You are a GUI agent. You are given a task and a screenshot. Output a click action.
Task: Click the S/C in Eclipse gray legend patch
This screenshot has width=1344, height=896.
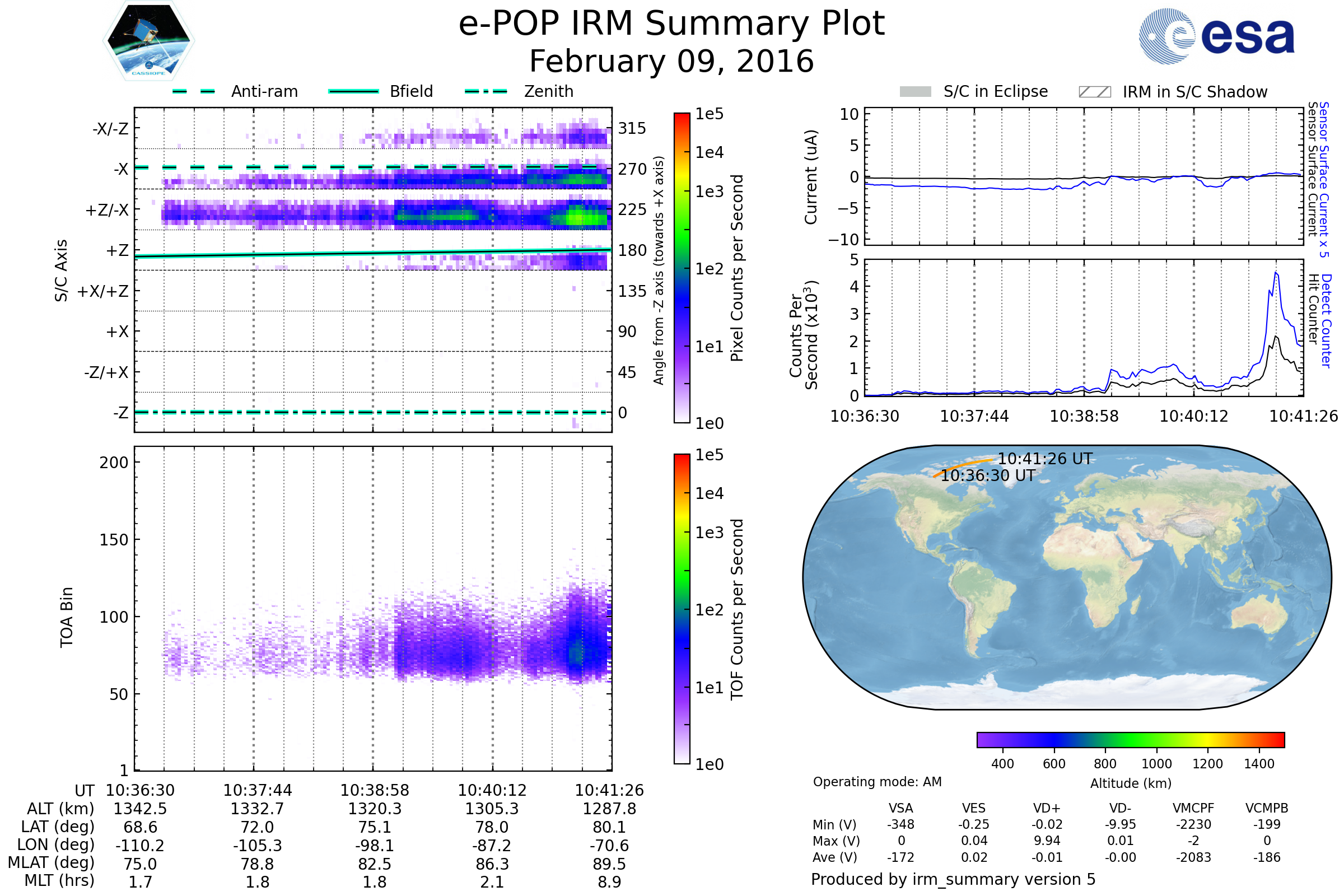[916, 92]
